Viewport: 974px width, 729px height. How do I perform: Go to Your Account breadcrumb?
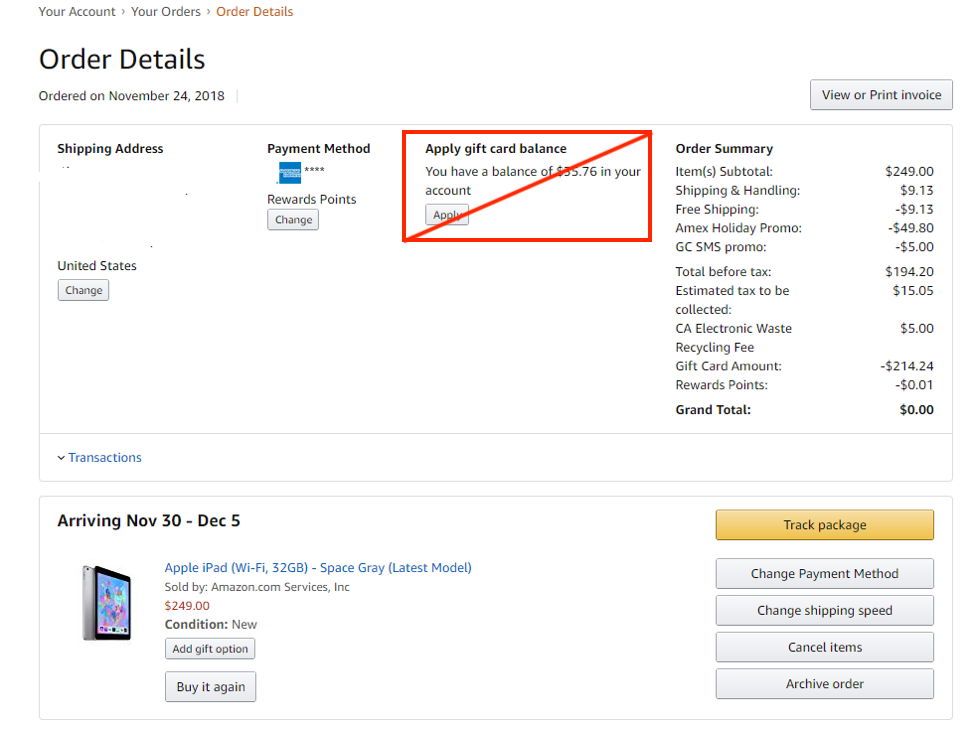coord(76,12)
